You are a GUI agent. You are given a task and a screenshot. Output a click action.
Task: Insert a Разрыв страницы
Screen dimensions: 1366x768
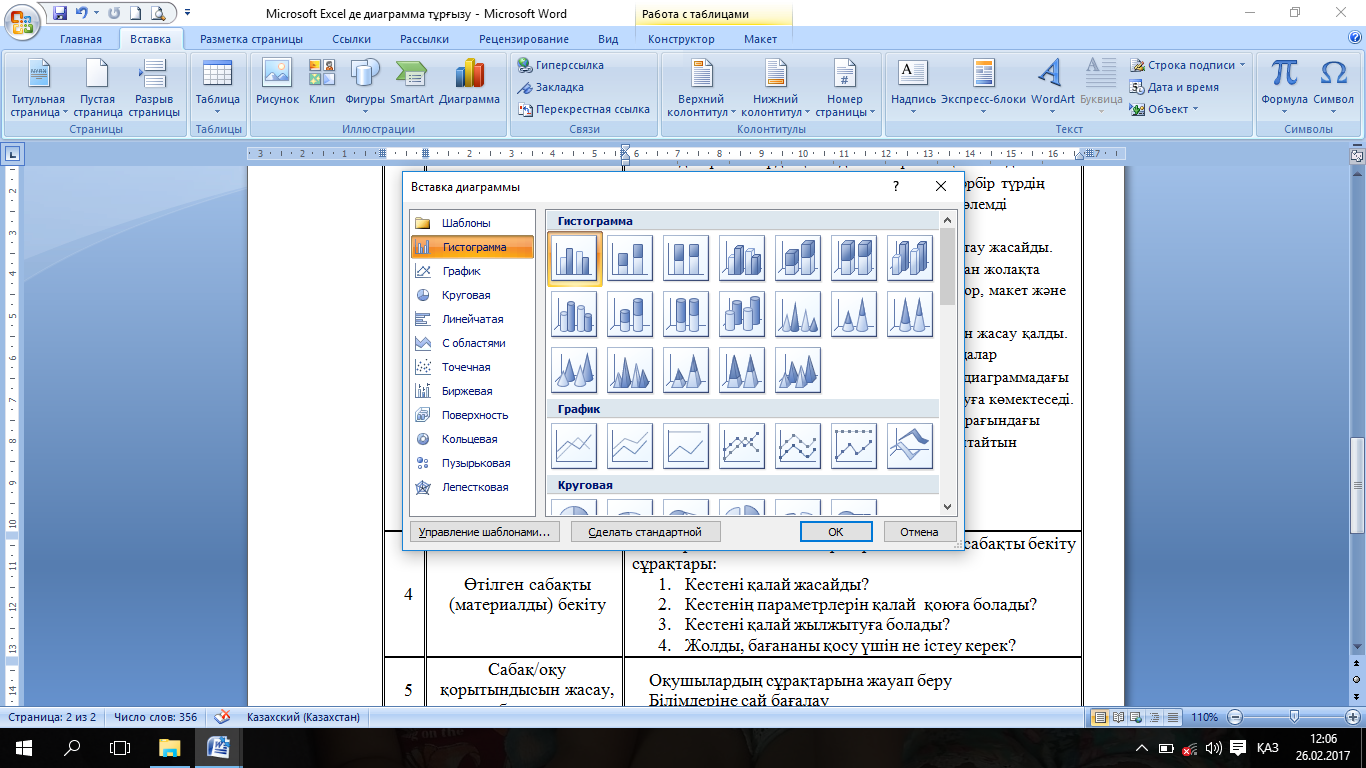(154, 88)
